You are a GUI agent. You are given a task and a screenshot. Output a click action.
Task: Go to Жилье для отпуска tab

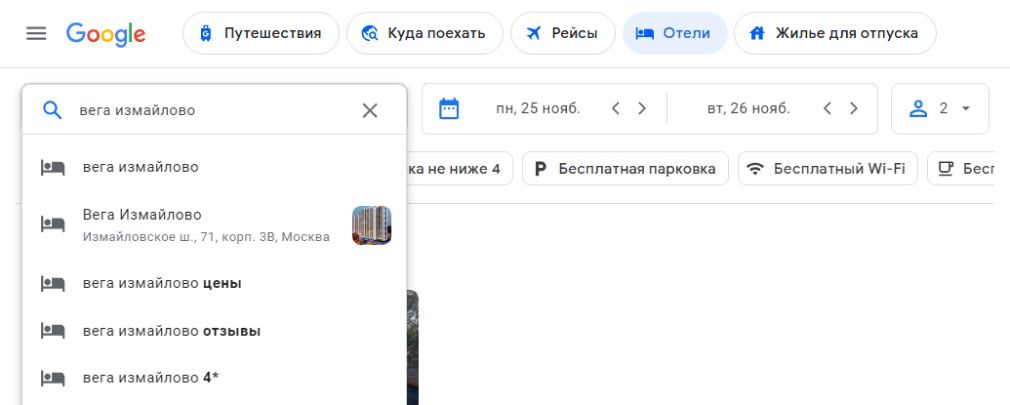pyautogui.click(x=835, y=33)
